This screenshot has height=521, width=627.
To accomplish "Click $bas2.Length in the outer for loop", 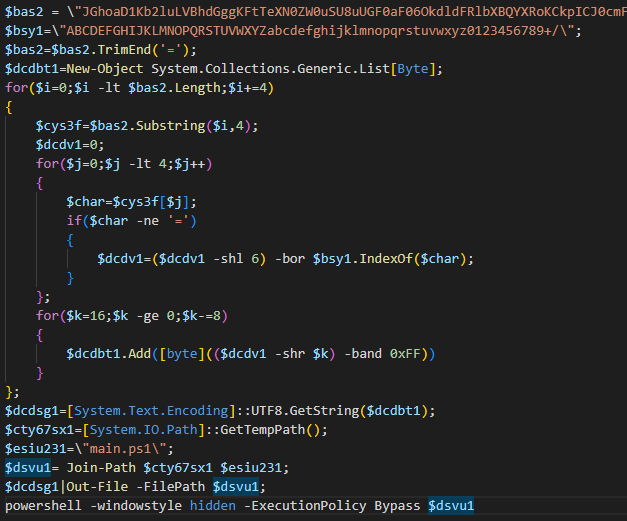I will pyautogui.click(x=175, y=88).
